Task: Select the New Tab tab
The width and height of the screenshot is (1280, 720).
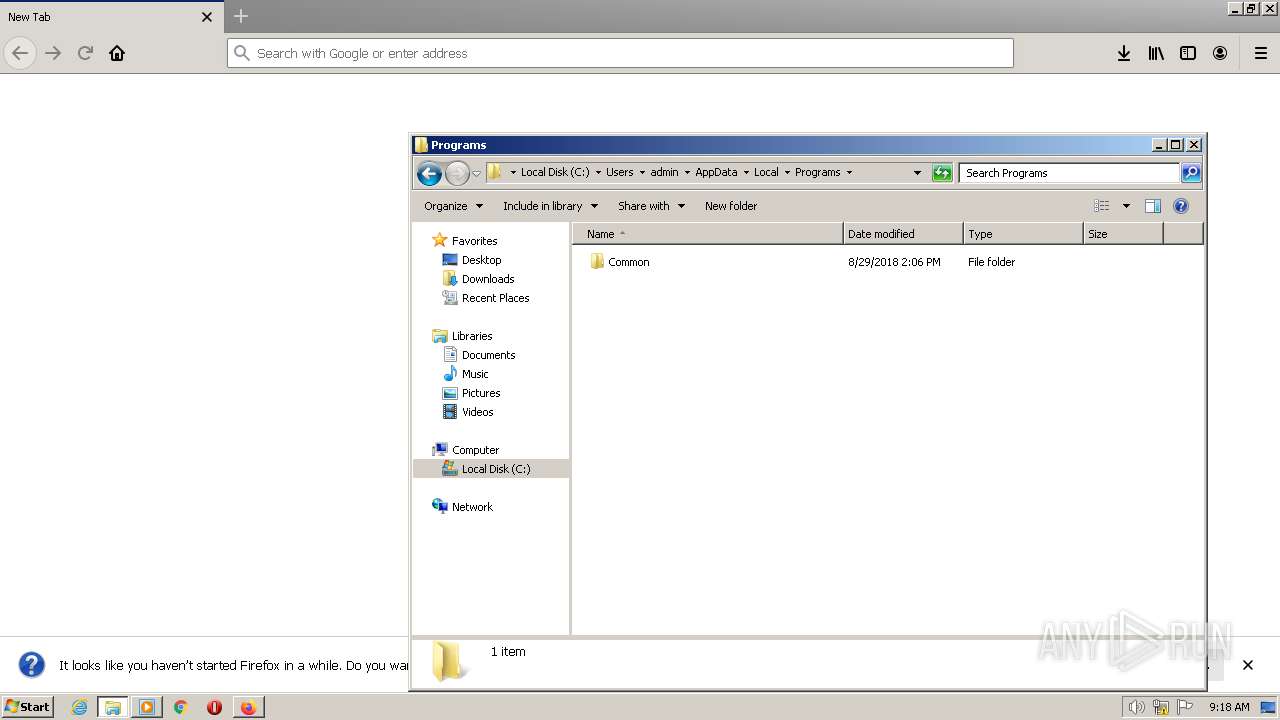Action: coord(110,17)
